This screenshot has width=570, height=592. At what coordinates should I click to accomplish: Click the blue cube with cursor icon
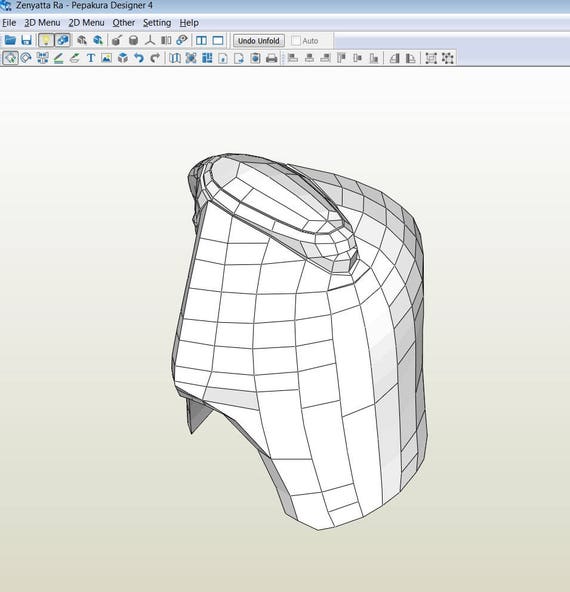tap(98, 40)
